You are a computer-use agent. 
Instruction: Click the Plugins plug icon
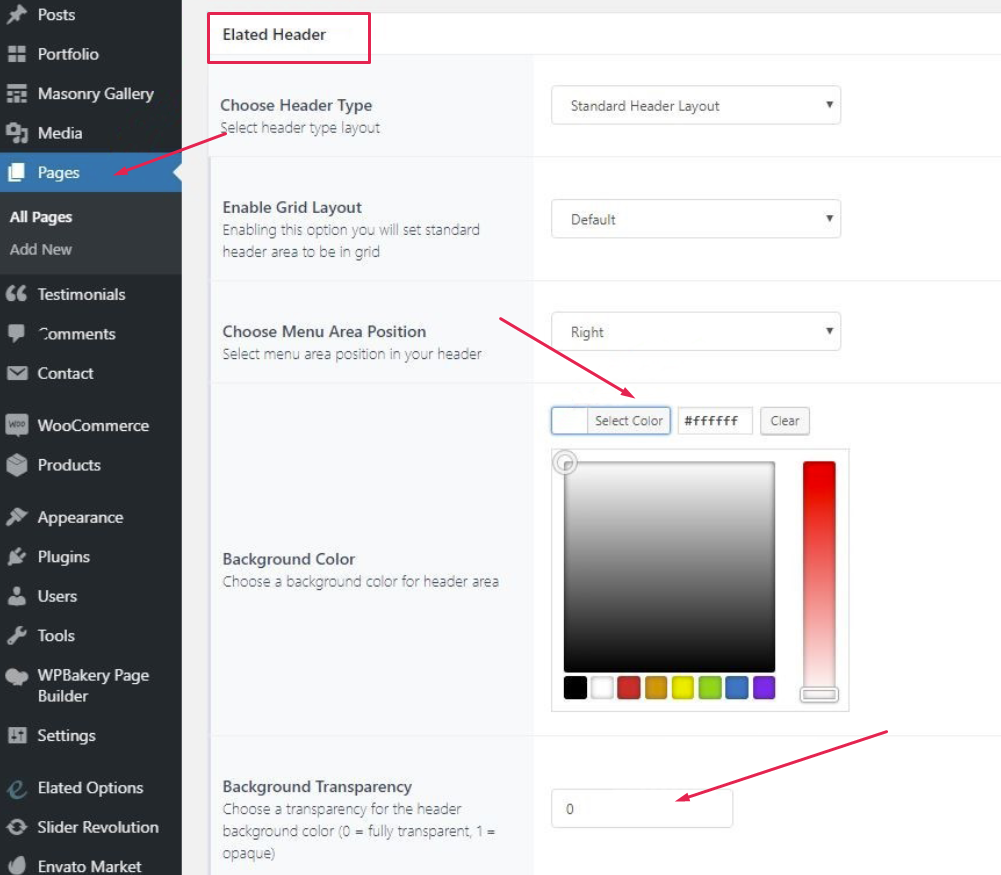(x=16, y=557)
